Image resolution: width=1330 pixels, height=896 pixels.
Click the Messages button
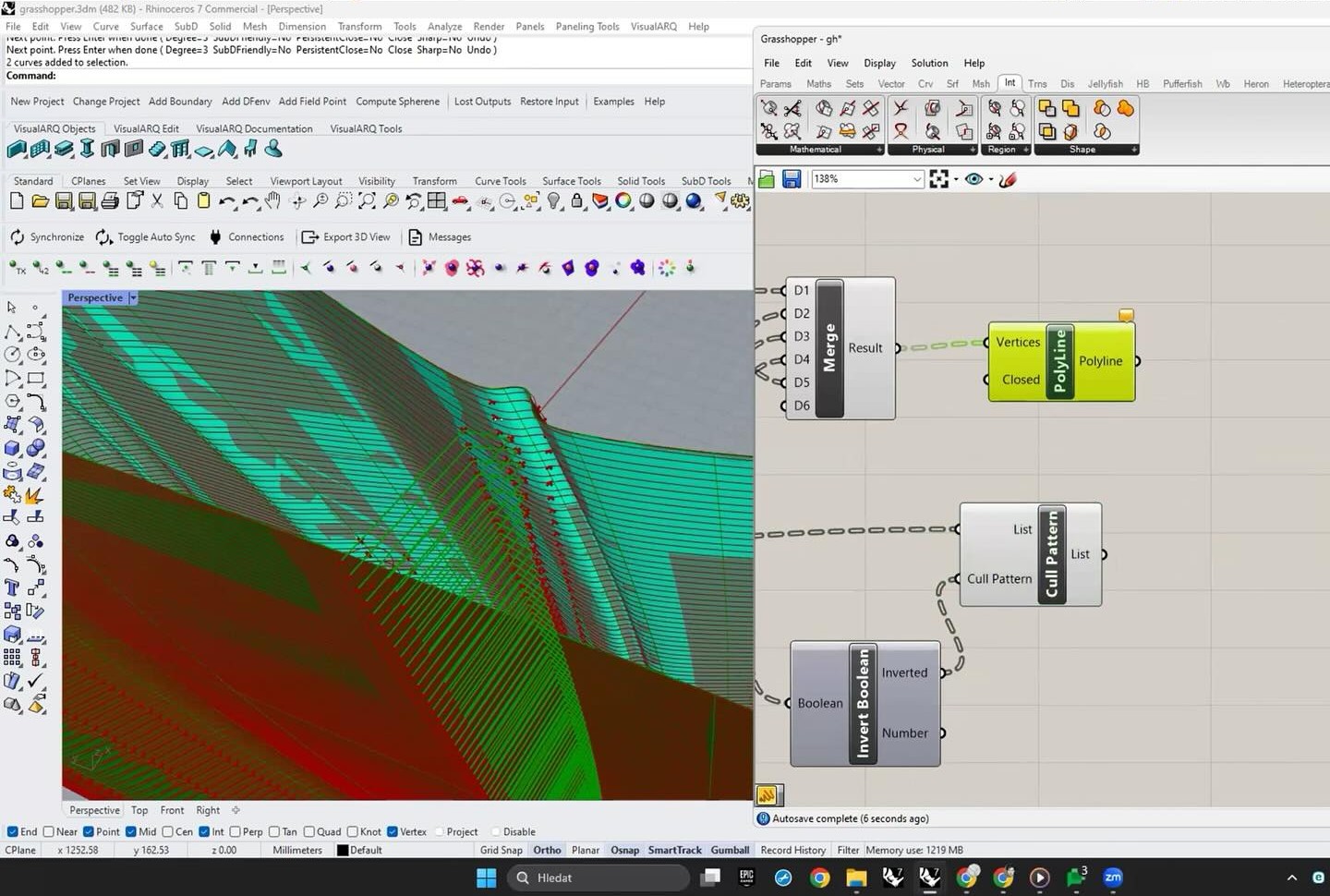click(440, 237)
